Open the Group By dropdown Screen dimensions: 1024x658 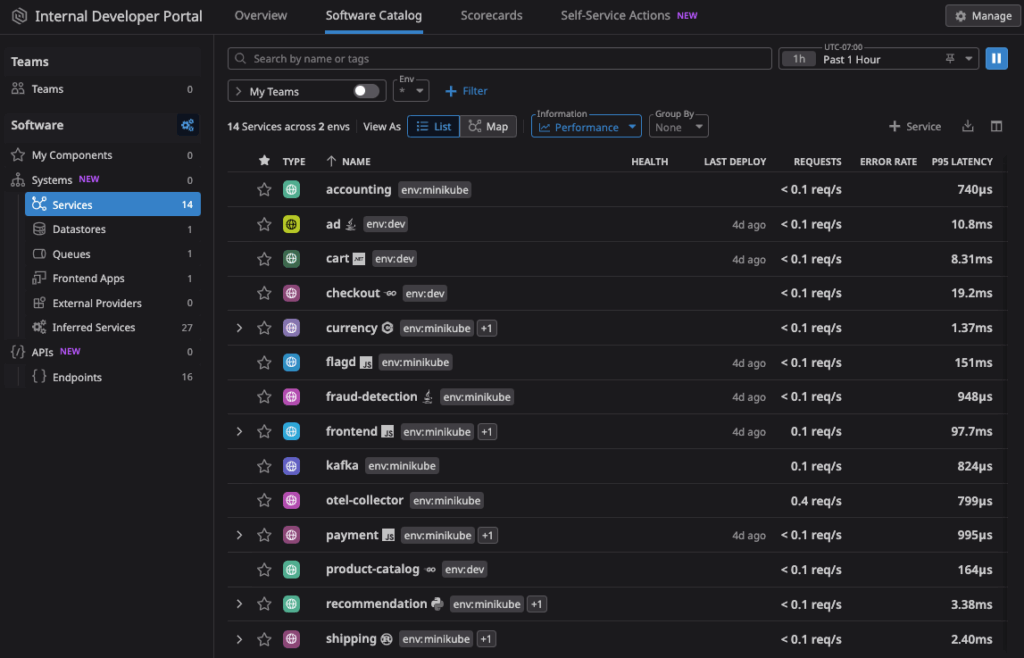(679, 126)
